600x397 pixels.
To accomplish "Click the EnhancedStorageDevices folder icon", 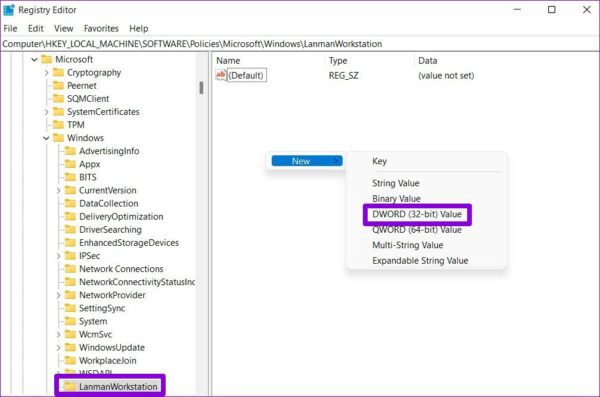I will (x=70, y=242).
